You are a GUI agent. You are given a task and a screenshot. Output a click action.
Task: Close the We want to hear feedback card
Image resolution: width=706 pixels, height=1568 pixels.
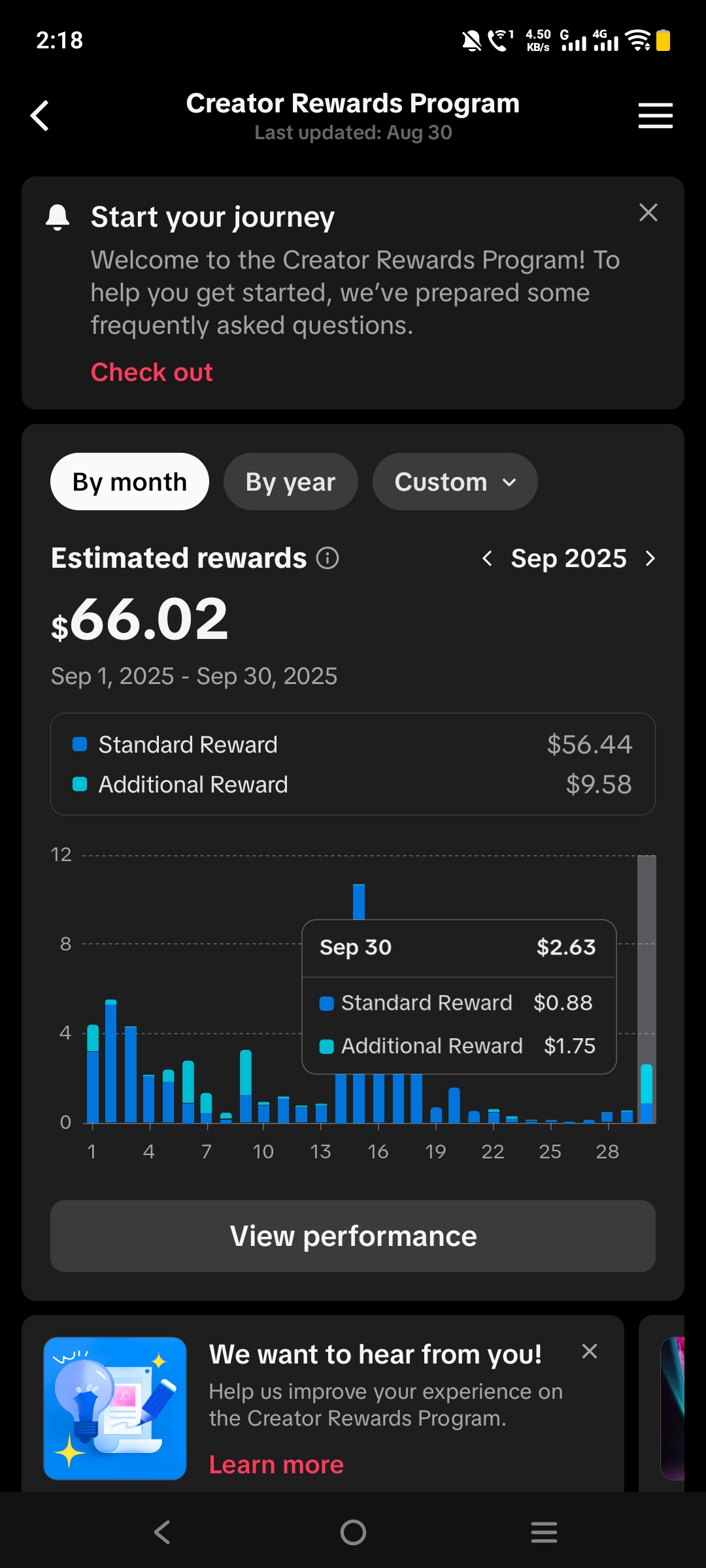point(589,1351)
